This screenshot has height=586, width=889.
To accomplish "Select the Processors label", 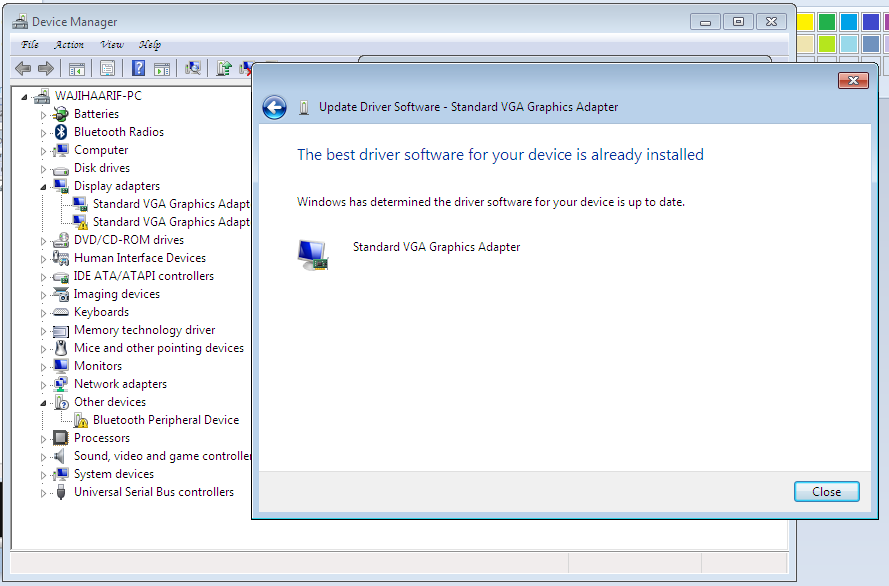I will 102,438.
